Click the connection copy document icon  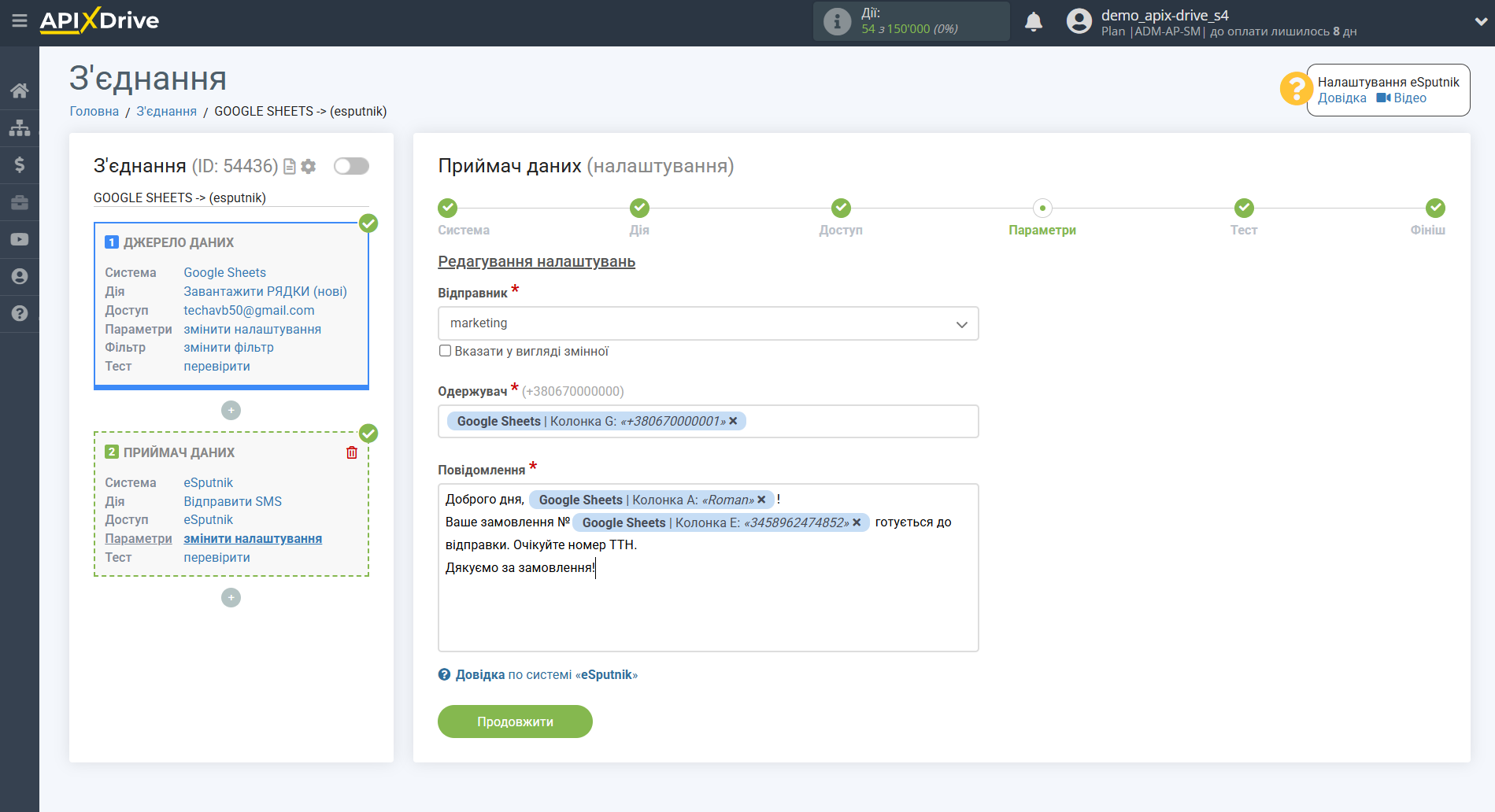pyautogui.click(x=290, y=166)
